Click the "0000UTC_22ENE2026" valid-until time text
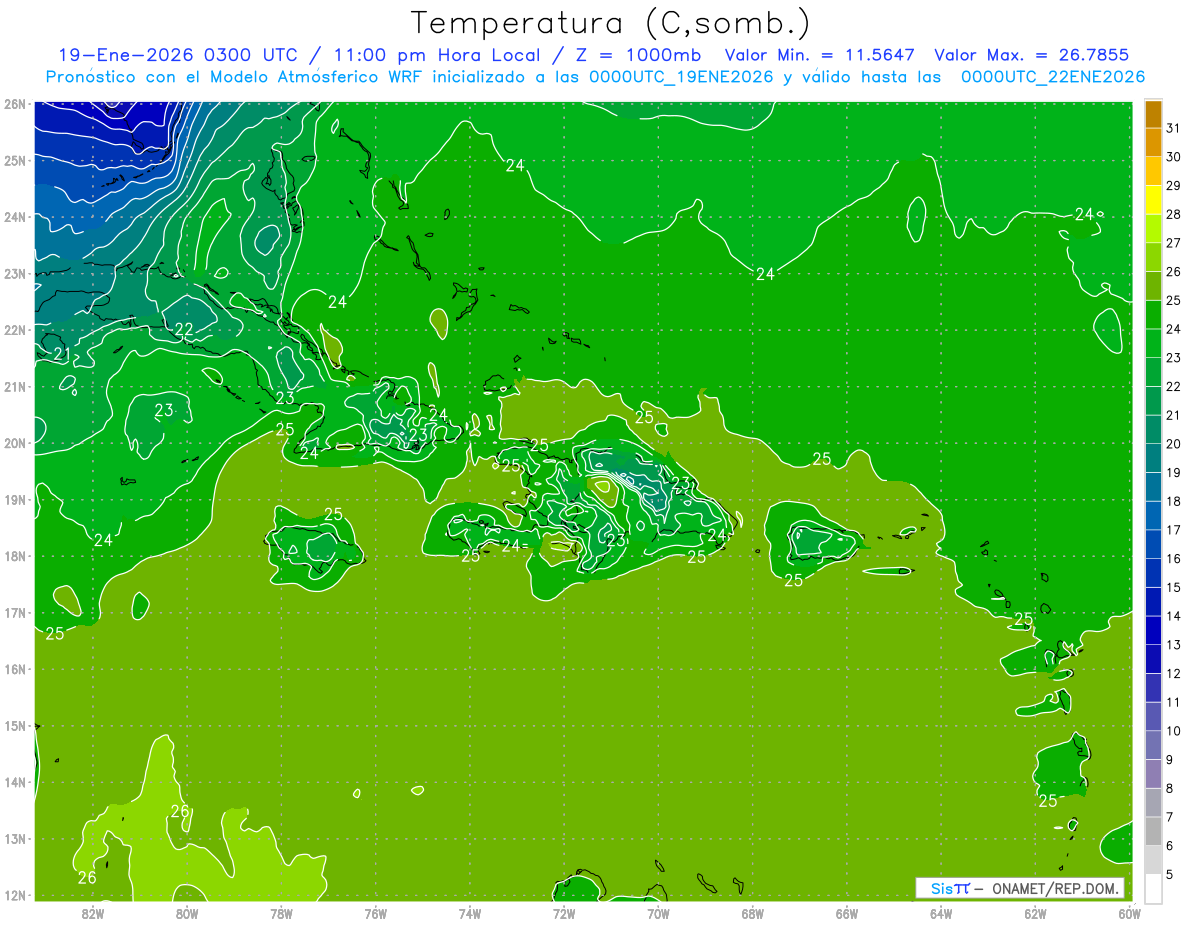The image size is (1200, 927). pyautogui.click(x=1053, y=77)
